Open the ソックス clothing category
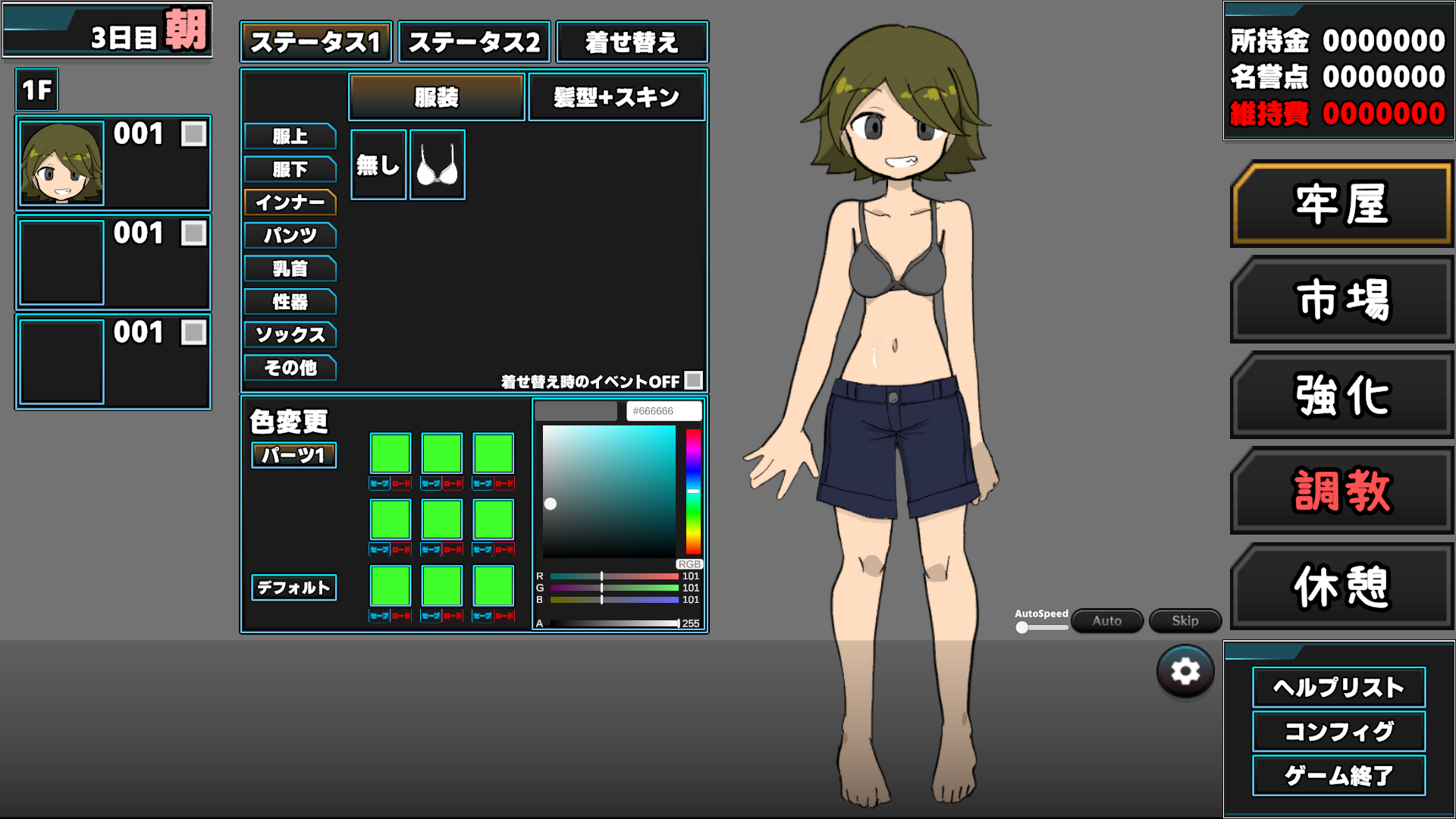This screenshot has height=819, width=1456. tap(290, 334)
